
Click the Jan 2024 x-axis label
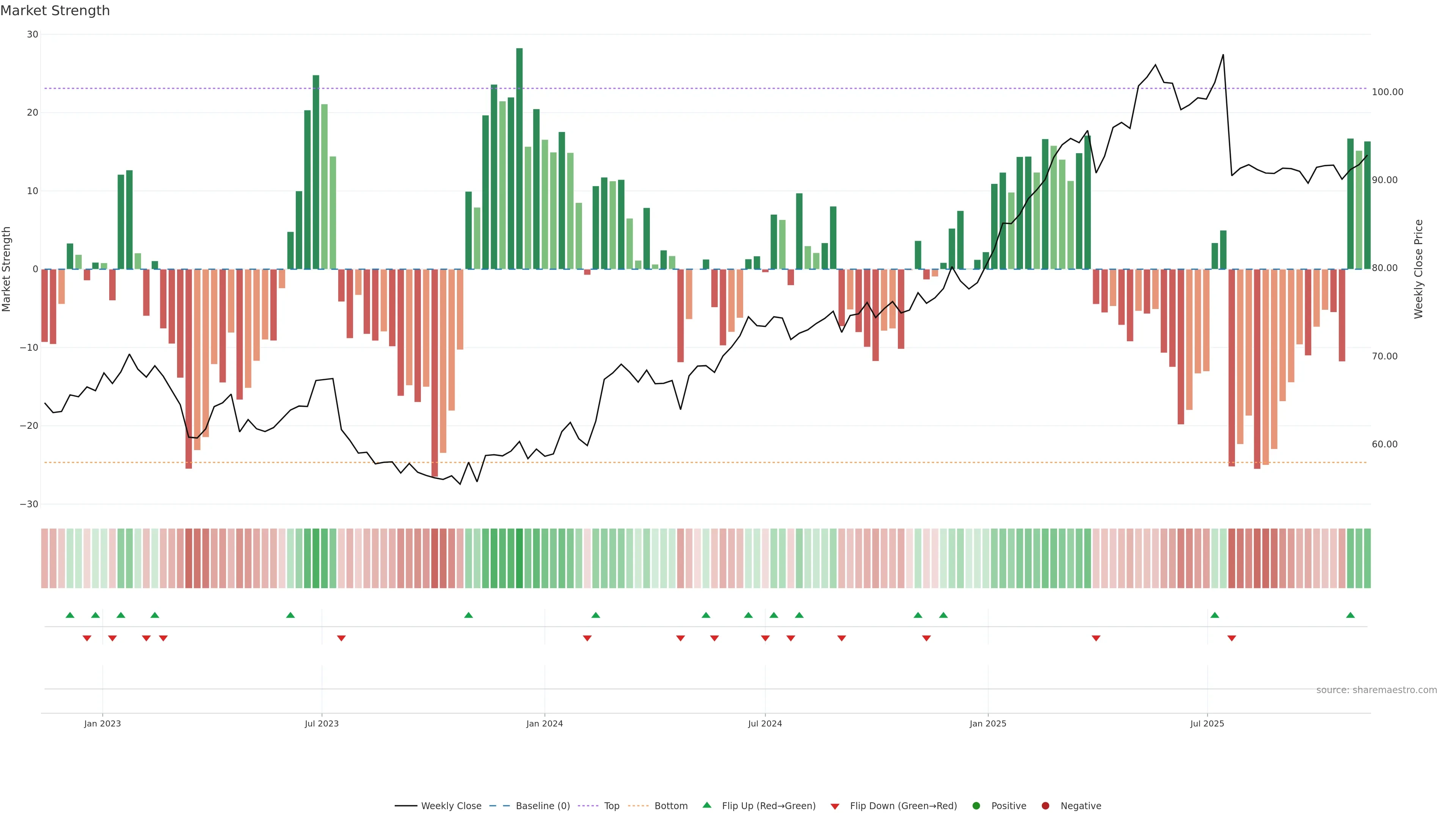[x=544, y=723]
